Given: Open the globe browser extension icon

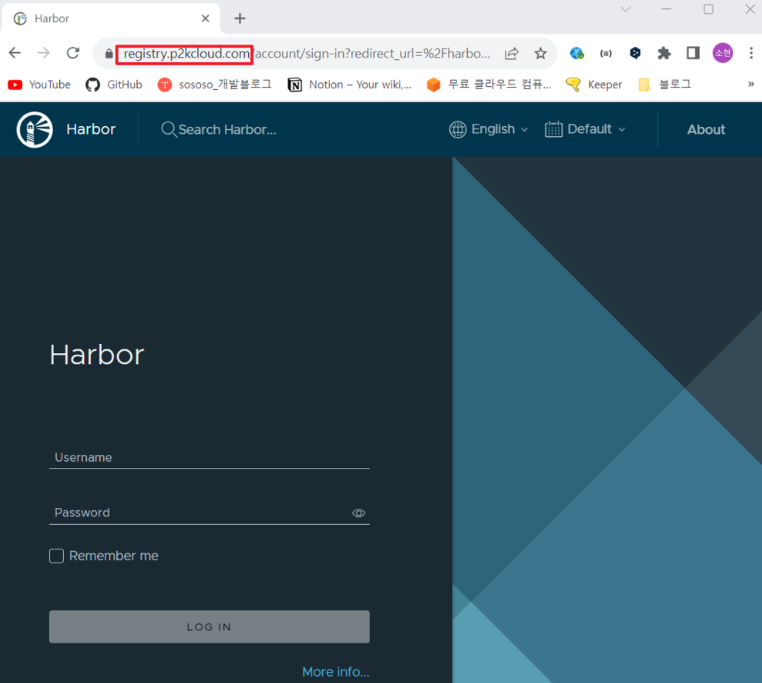Looking at the screenshot, I should coord(577,53).
